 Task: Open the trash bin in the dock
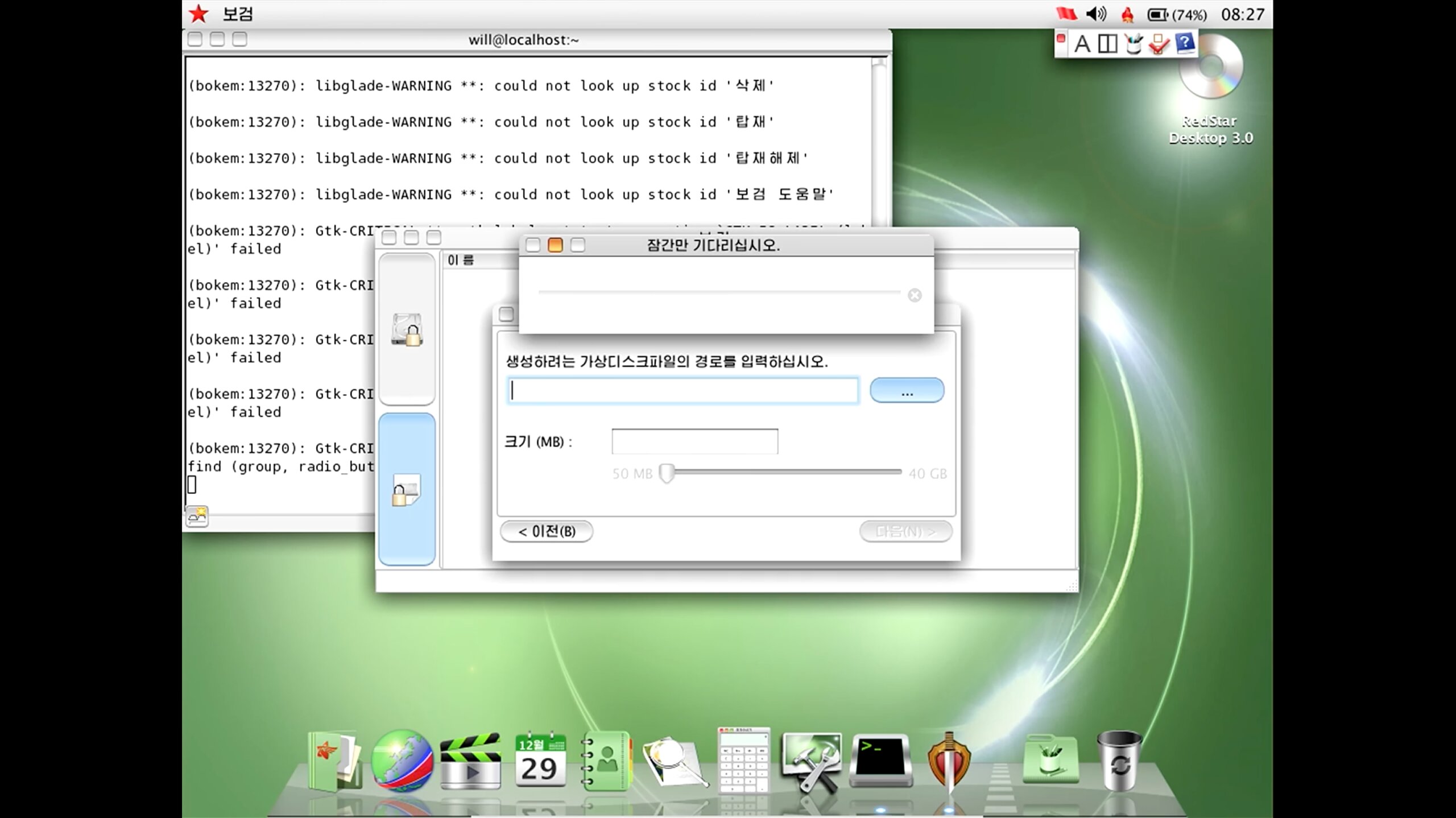point(1119,761)
